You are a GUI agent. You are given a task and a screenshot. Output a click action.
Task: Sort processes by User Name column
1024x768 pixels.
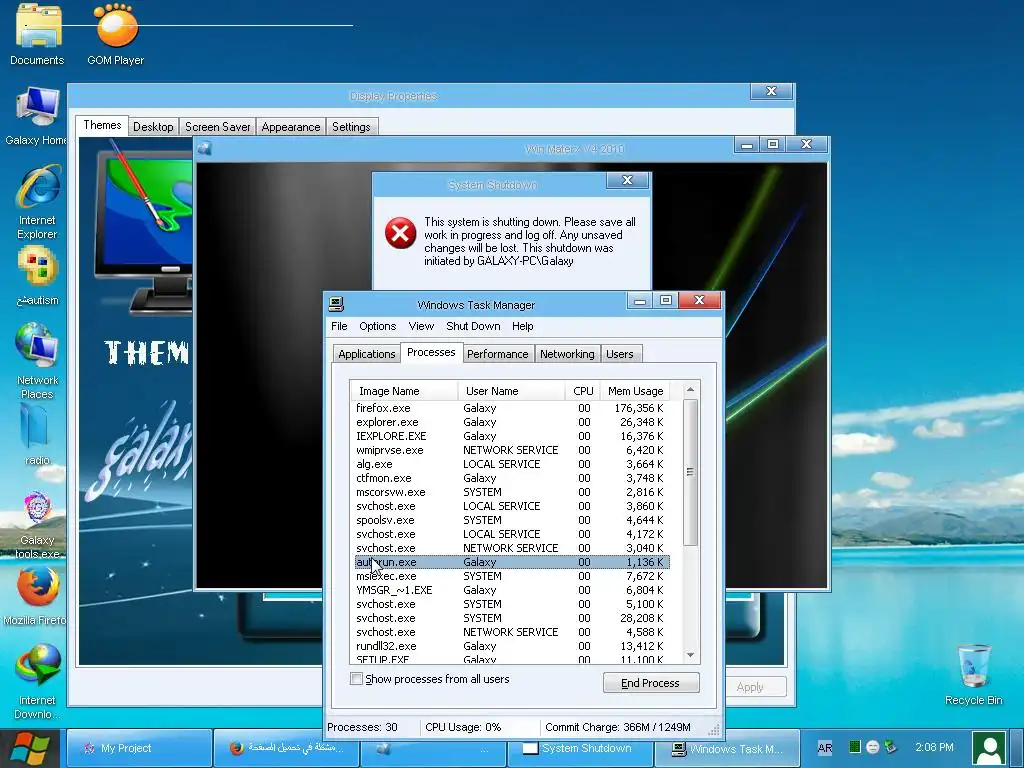pyautogui.click(x=511, y=391)
